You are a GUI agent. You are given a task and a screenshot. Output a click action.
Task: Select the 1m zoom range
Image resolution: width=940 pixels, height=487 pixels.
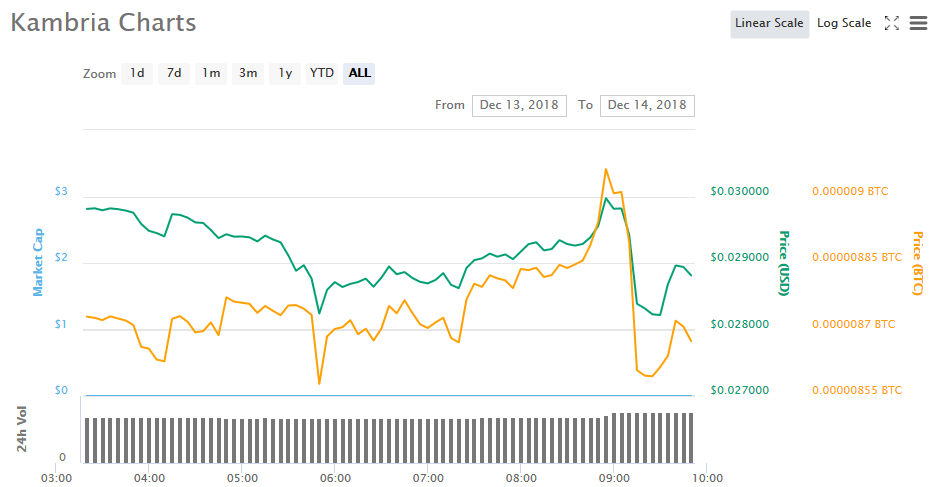pos(211,73)
